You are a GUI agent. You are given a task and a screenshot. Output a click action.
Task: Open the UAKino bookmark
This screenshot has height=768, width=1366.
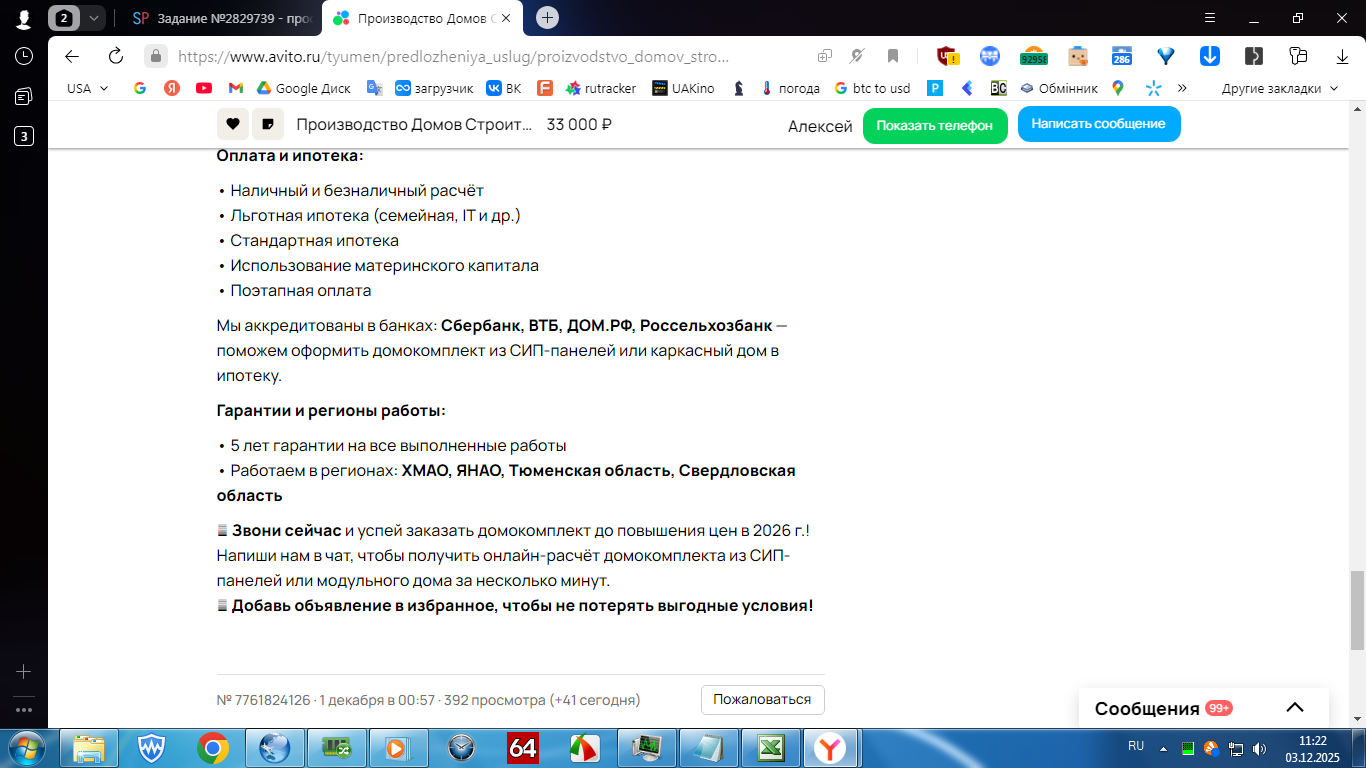click(x=683, y=88)
